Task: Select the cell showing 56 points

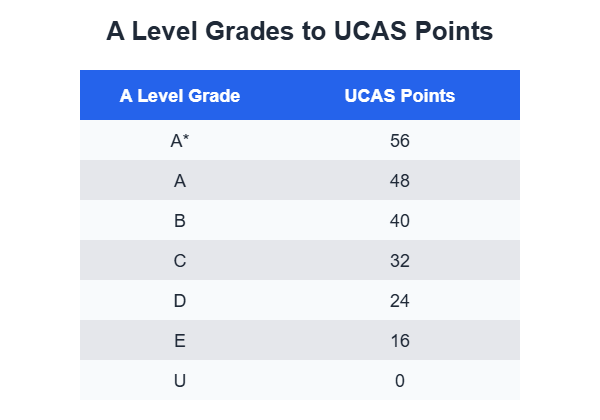Action: 400,141
